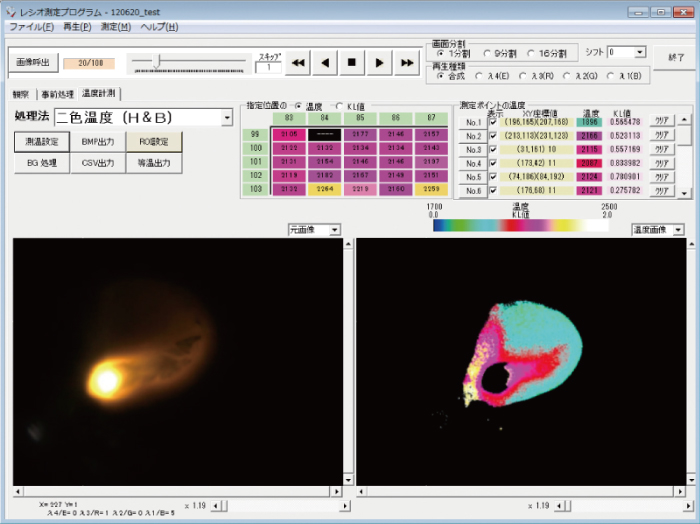700x524 pixels.
Task: Open the 処理法 二色温度 (H&B) dropdown
Action: [x=227, y=118]
